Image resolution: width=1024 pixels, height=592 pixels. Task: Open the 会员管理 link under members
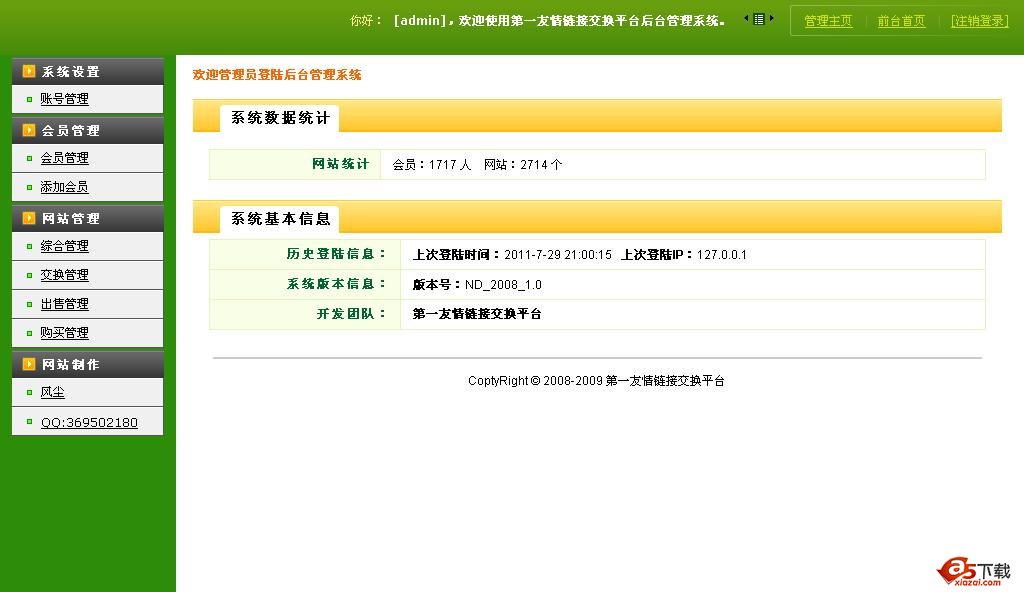[65, 157]
